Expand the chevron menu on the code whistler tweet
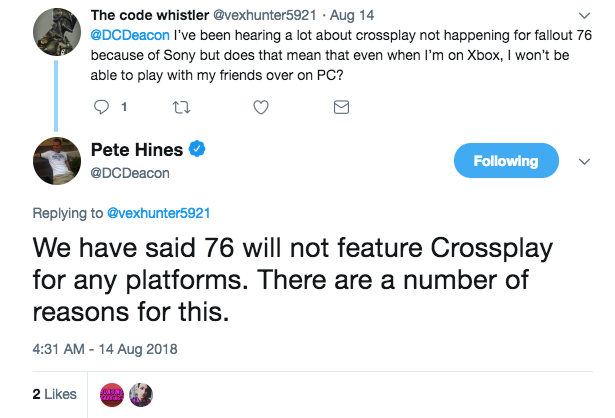Screen dimensions: 615x418 click(x=582, y=16)
